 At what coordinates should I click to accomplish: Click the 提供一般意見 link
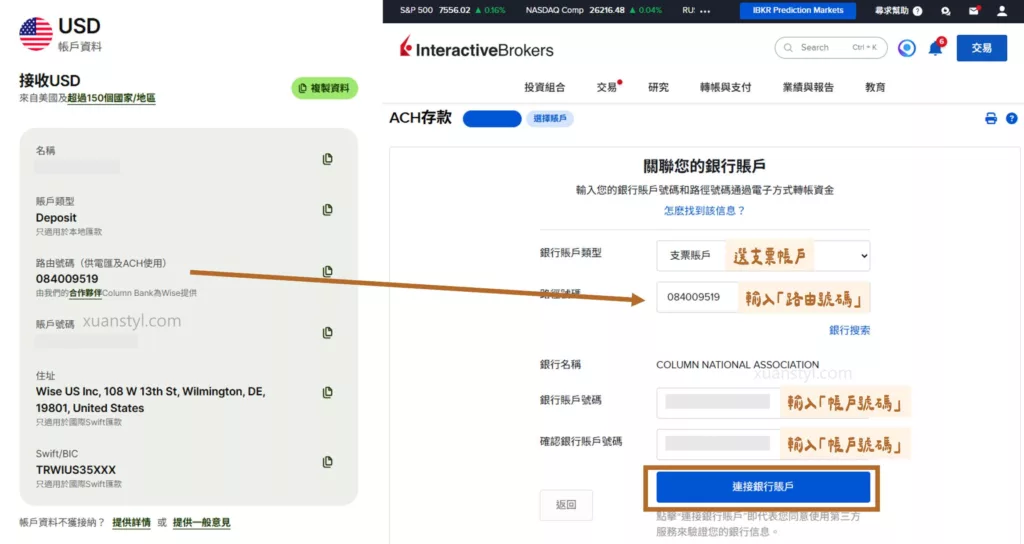point(201,522)
